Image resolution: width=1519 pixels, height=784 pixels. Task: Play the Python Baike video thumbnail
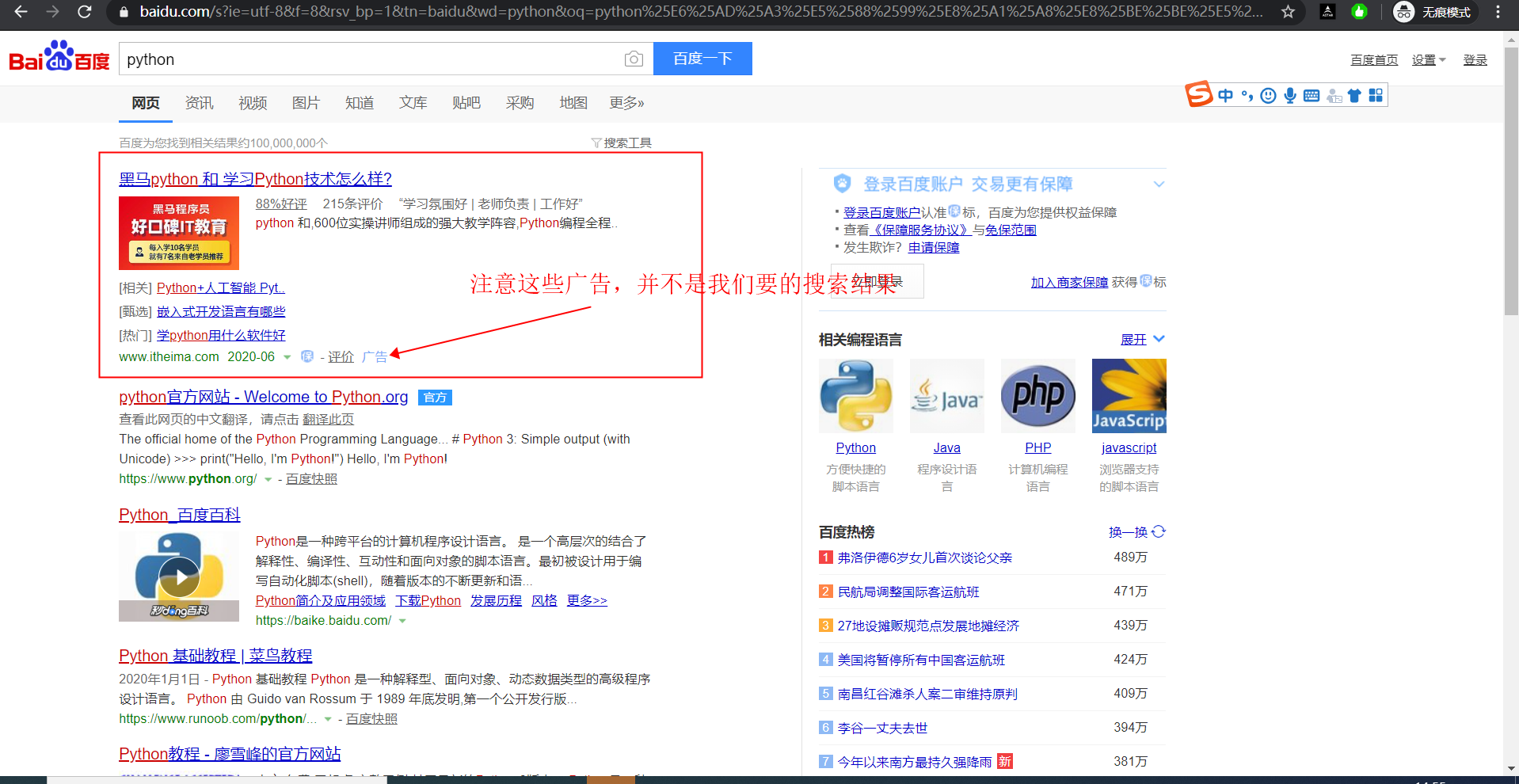(179, 577)
